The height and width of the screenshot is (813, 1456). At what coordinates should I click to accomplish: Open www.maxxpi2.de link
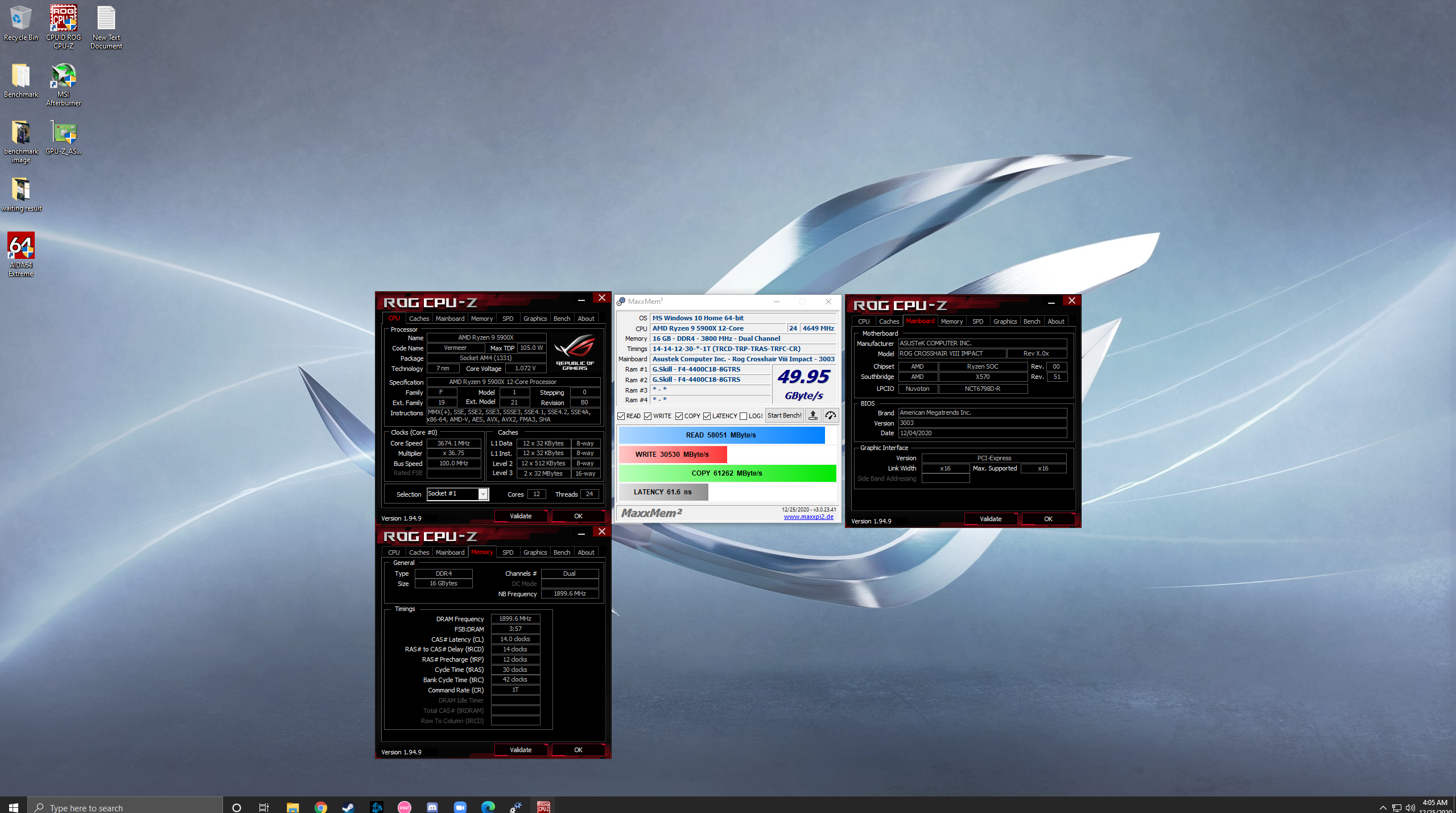pyautogui.click(x=809, y=517)
